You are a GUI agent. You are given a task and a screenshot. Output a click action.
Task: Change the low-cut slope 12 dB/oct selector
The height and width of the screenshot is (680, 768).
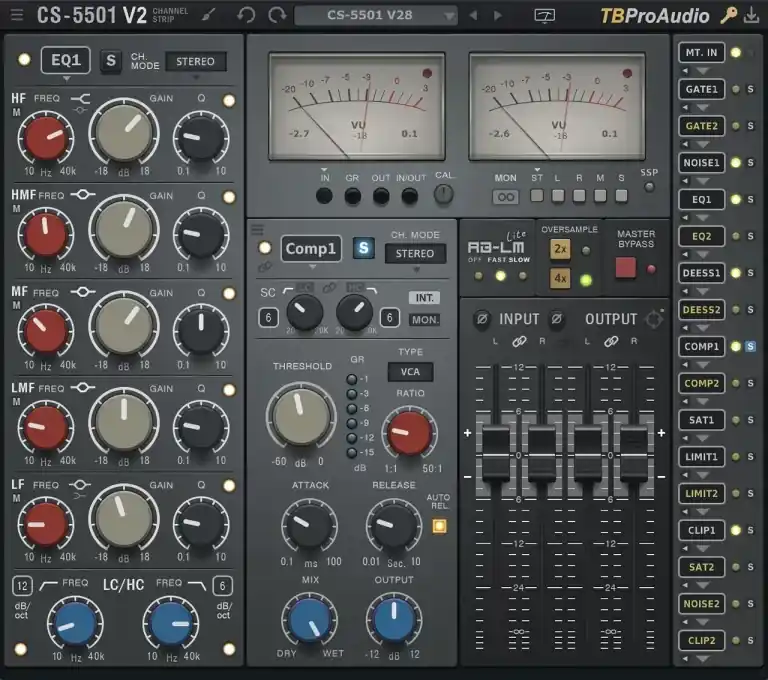coord(22,586)
